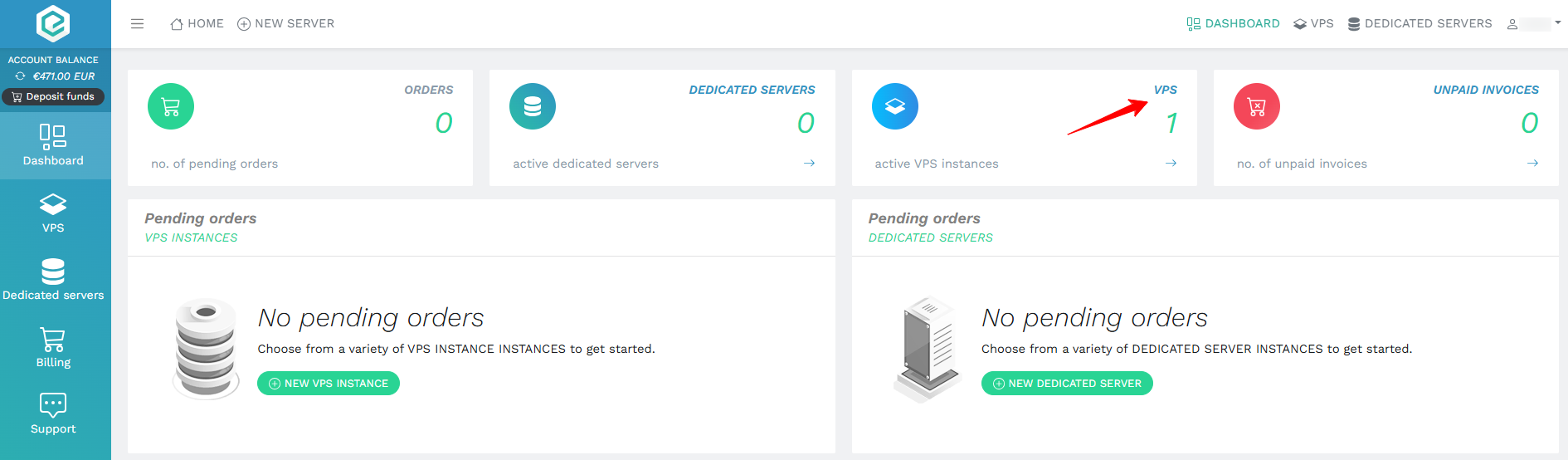The image size is (1568, 460).
Task: Click the arrow on VPS card
Action: click(1171, 163)
